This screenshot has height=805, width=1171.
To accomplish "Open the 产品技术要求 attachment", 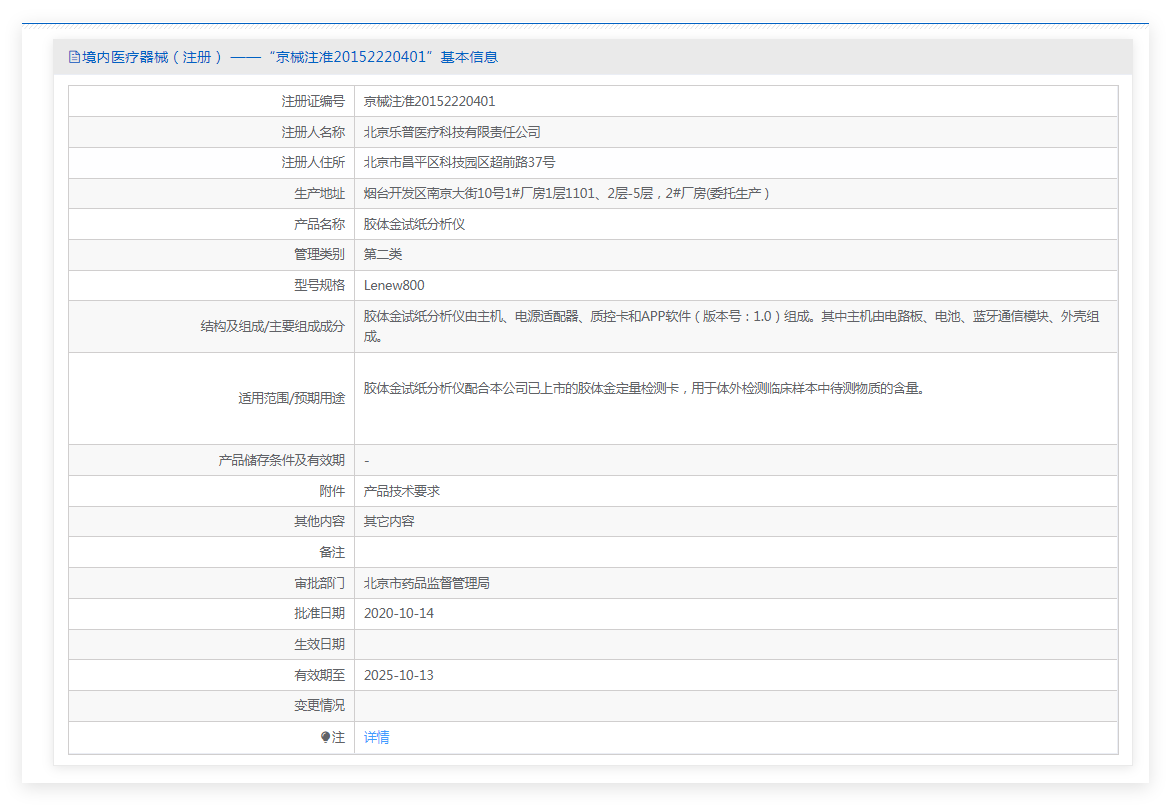I will click(x=402, y=491).
